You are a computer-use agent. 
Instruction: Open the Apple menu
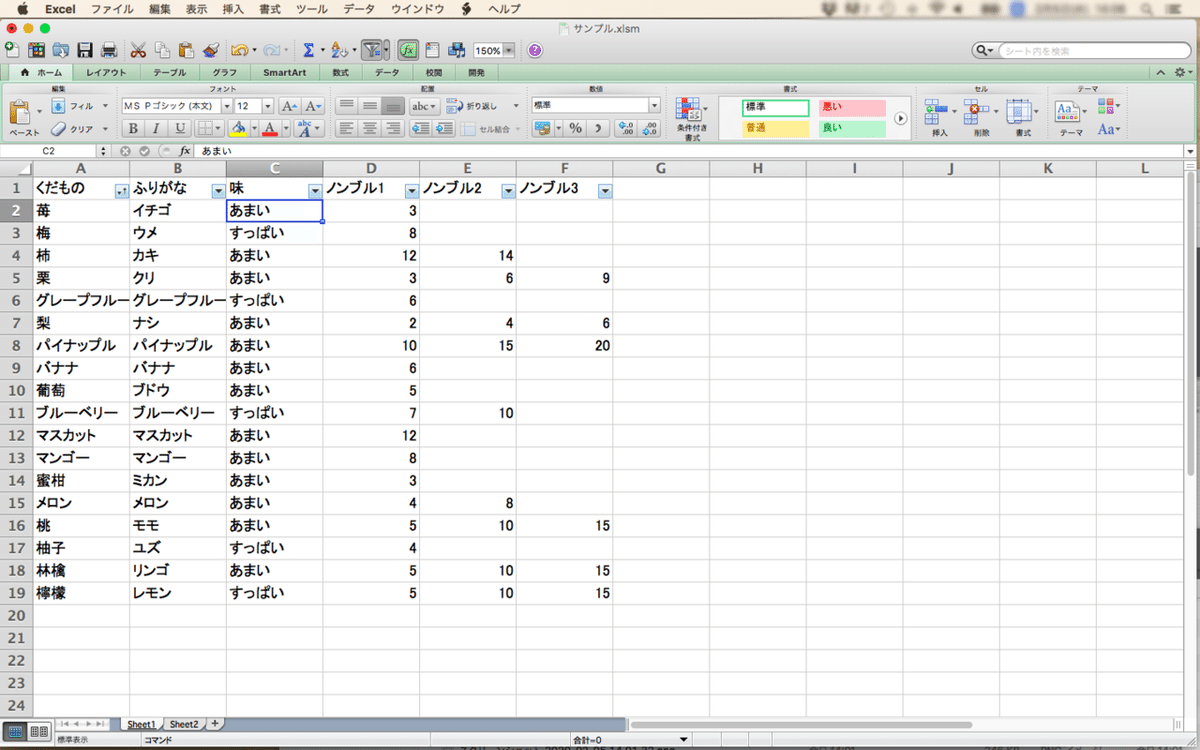tap(22, 8)
